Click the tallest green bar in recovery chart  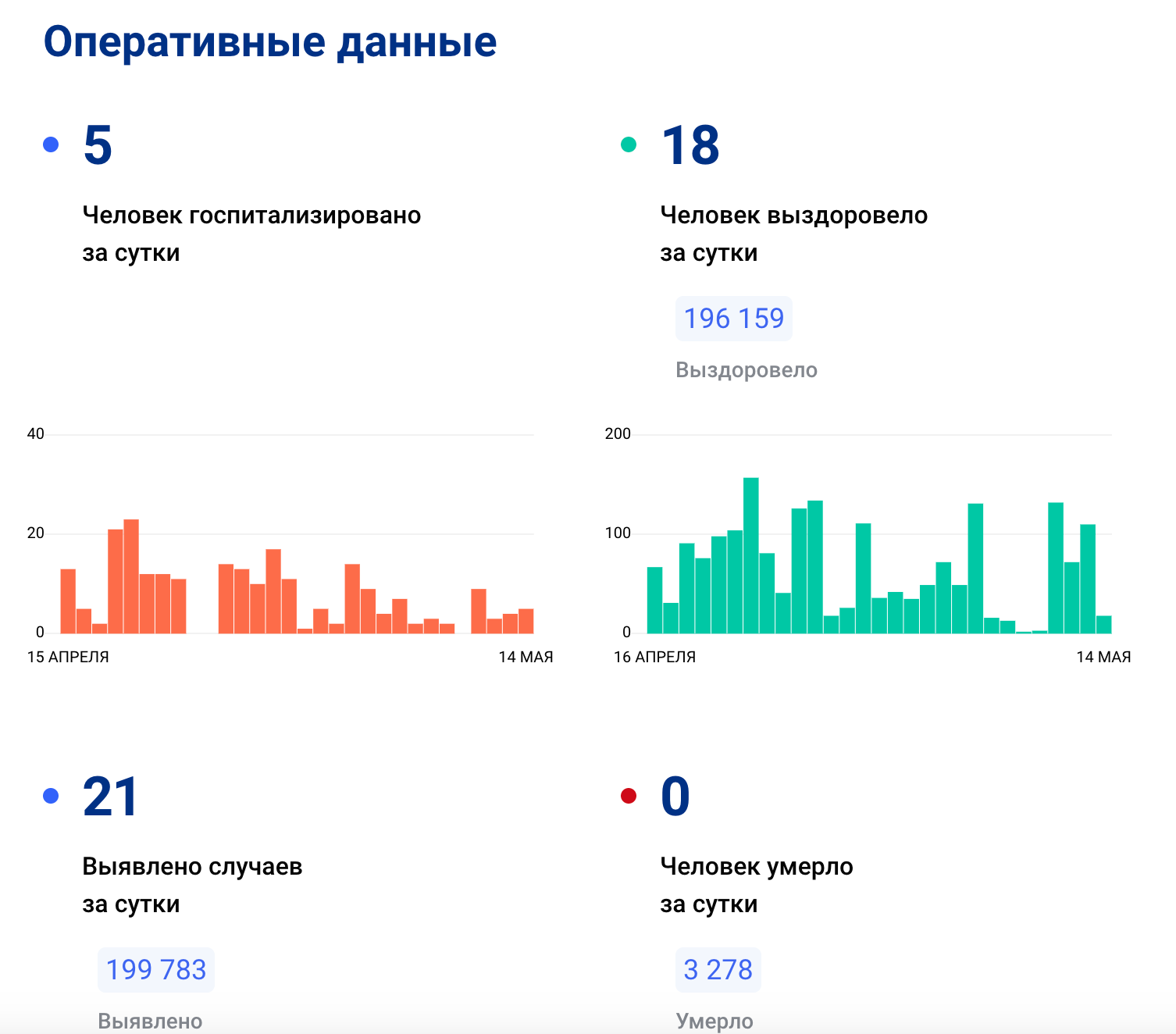[x=751, y=555]
